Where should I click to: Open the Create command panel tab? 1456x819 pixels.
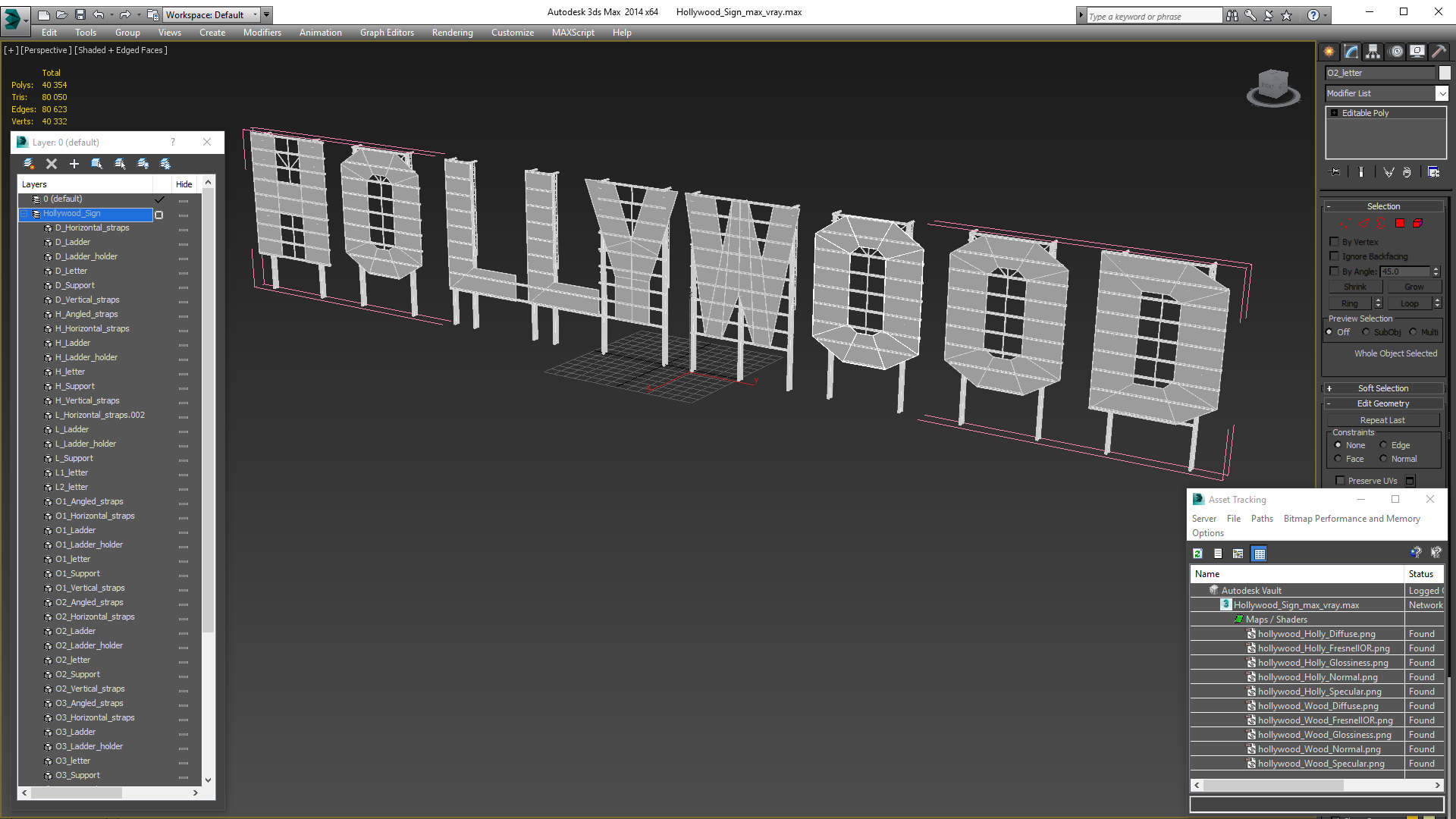[1329, 52]
